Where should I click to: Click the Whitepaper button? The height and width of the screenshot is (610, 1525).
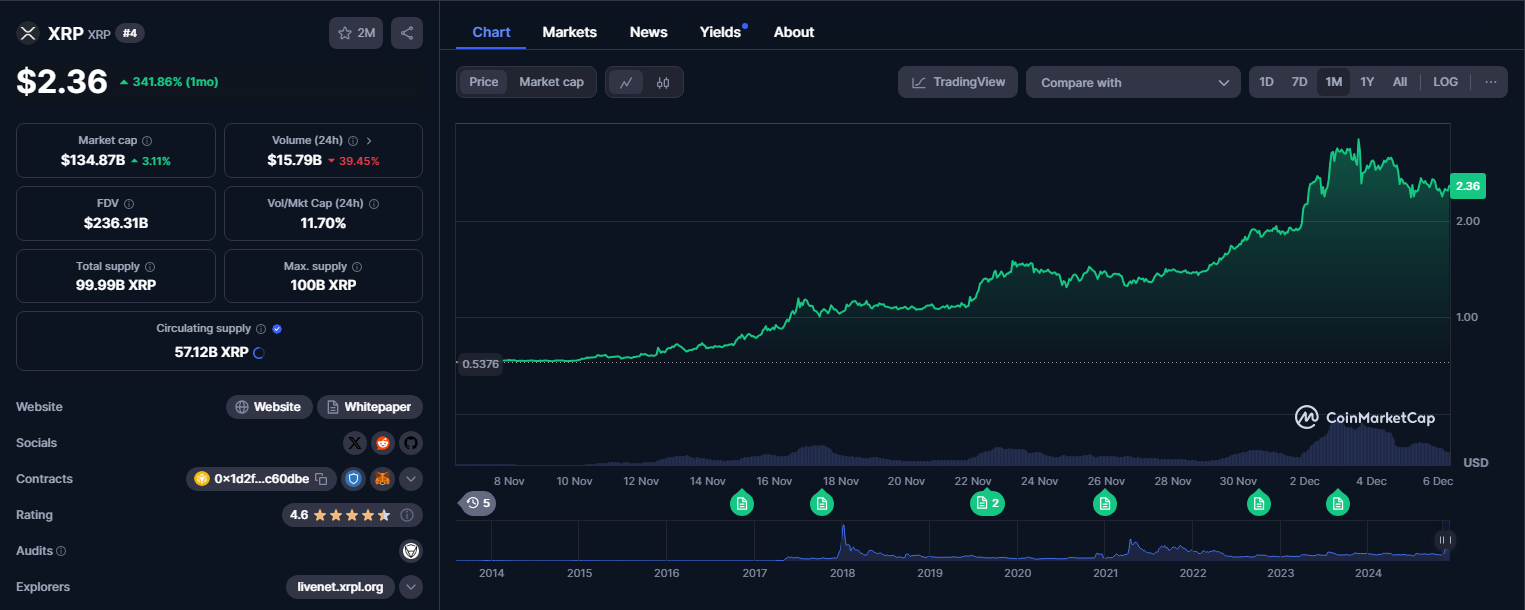click(x=370, y=407)
